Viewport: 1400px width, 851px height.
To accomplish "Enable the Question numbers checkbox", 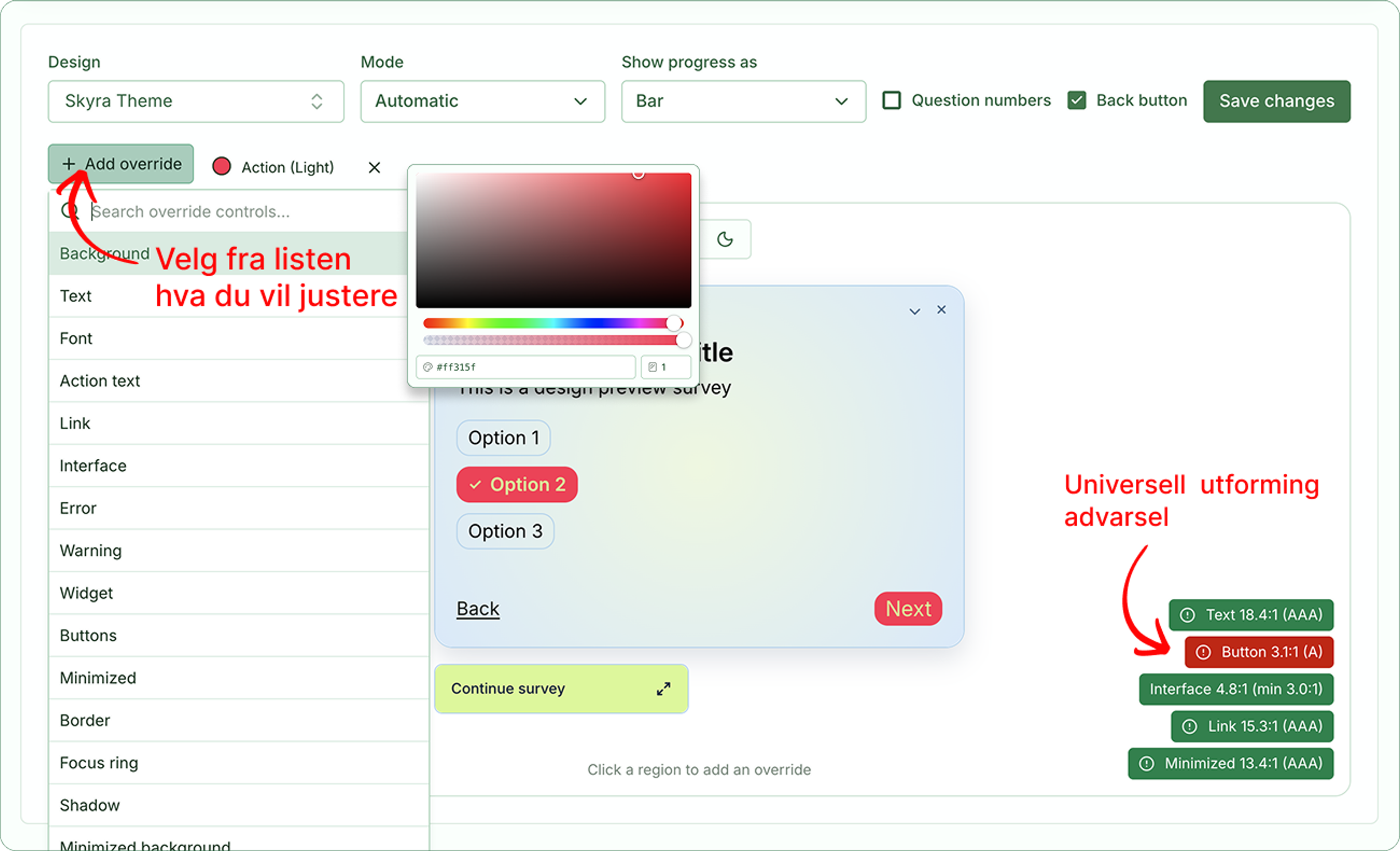I will pyautogui.click(x=891, y=101).
